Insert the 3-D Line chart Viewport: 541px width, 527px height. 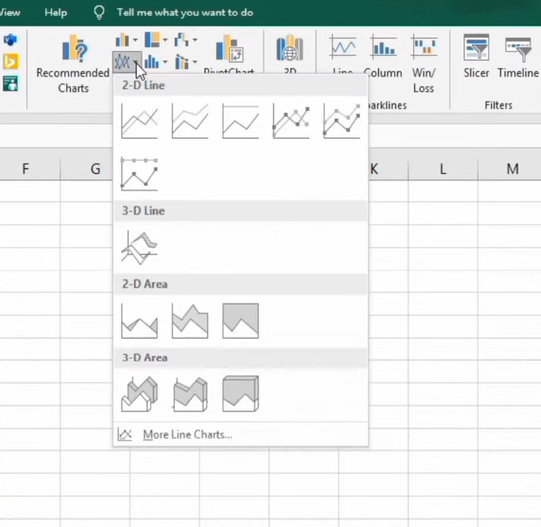point(139,247)
